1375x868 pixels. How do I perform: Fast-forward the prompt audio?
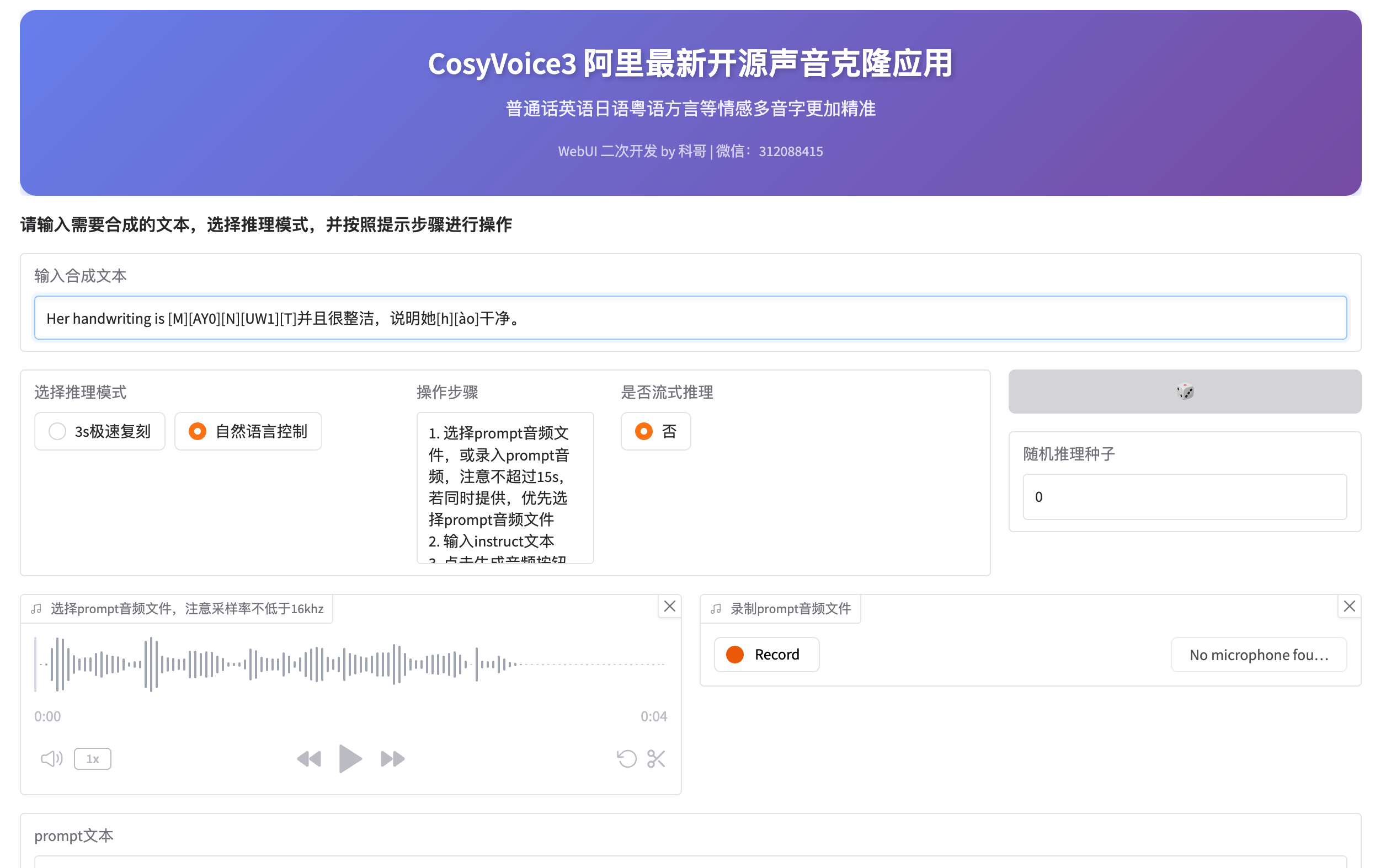[392, 758]
